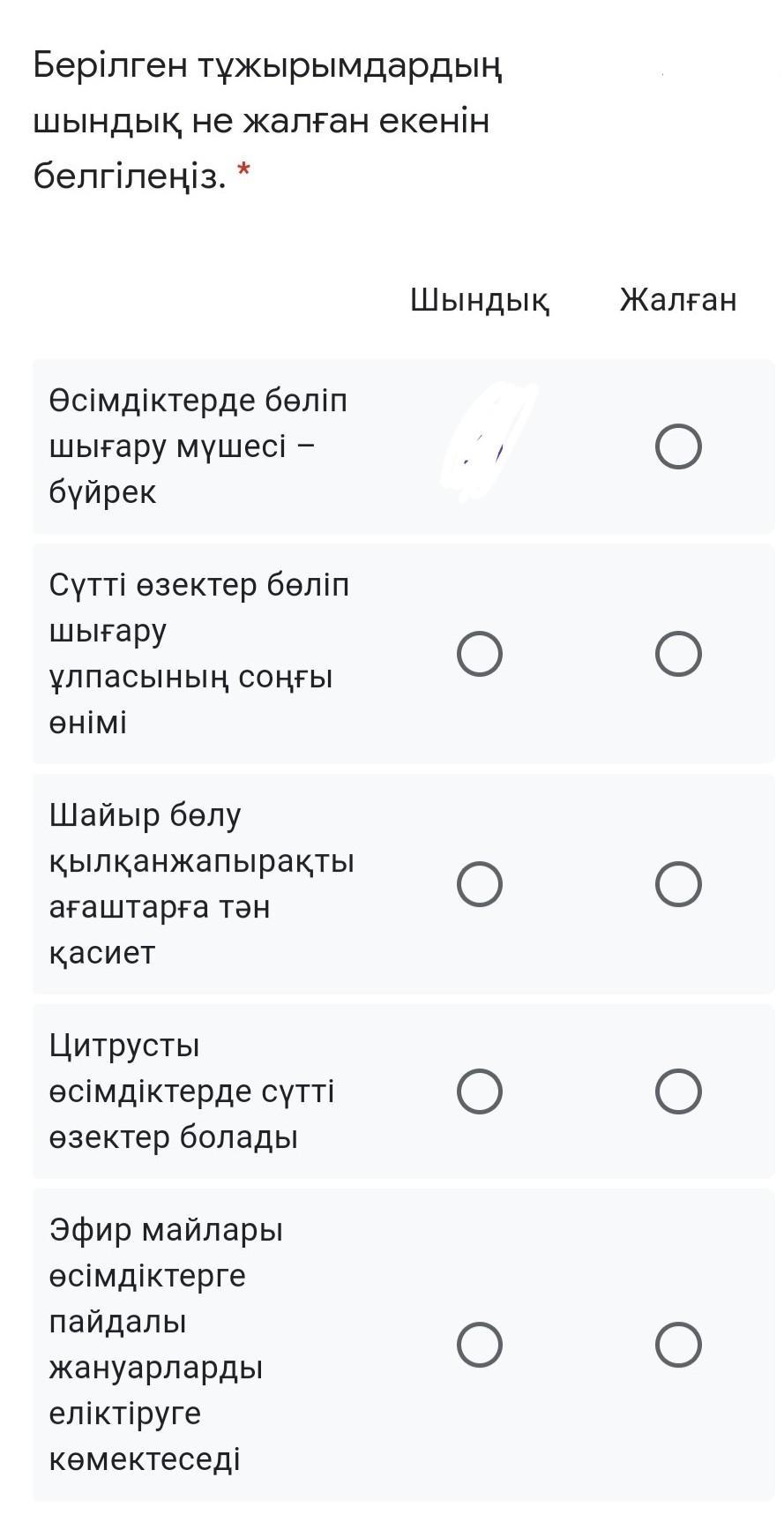Viewport: 784px width, 1515px height.
Task: Select Шындық for 'Сүтті өзектер' statement
Action: [480, 654]
